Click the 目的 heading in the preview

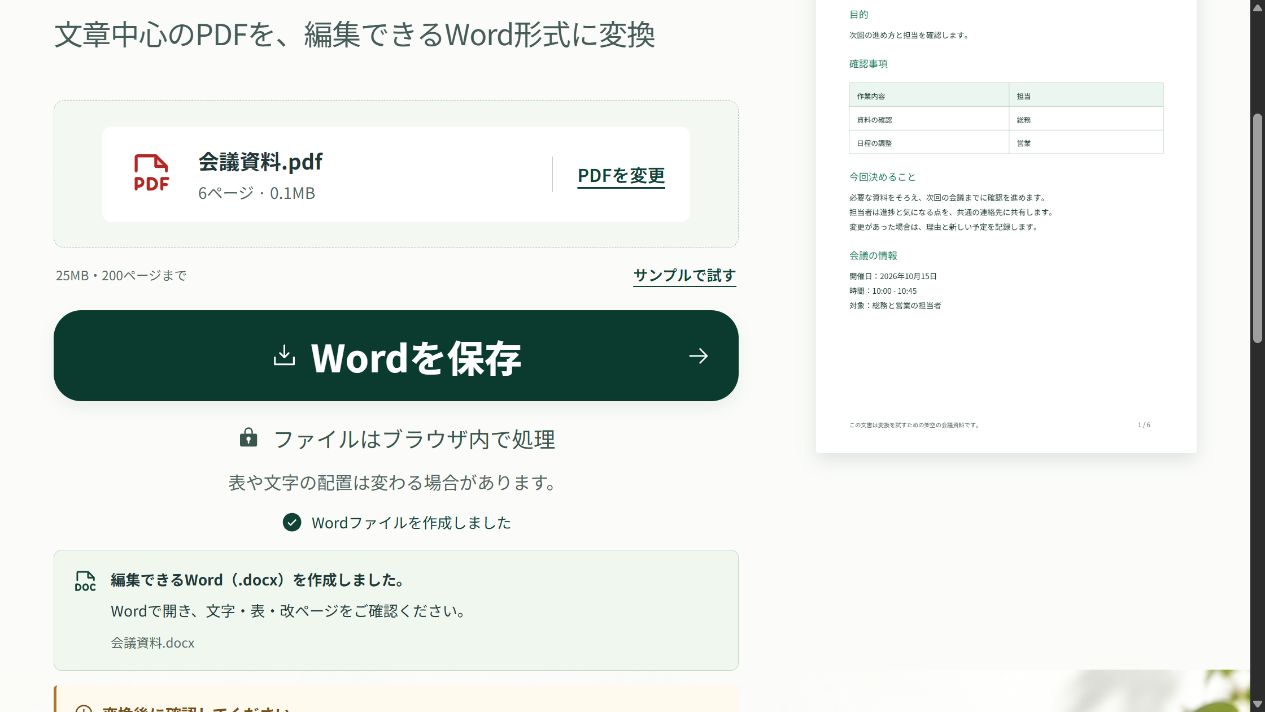tap(858, 15)
